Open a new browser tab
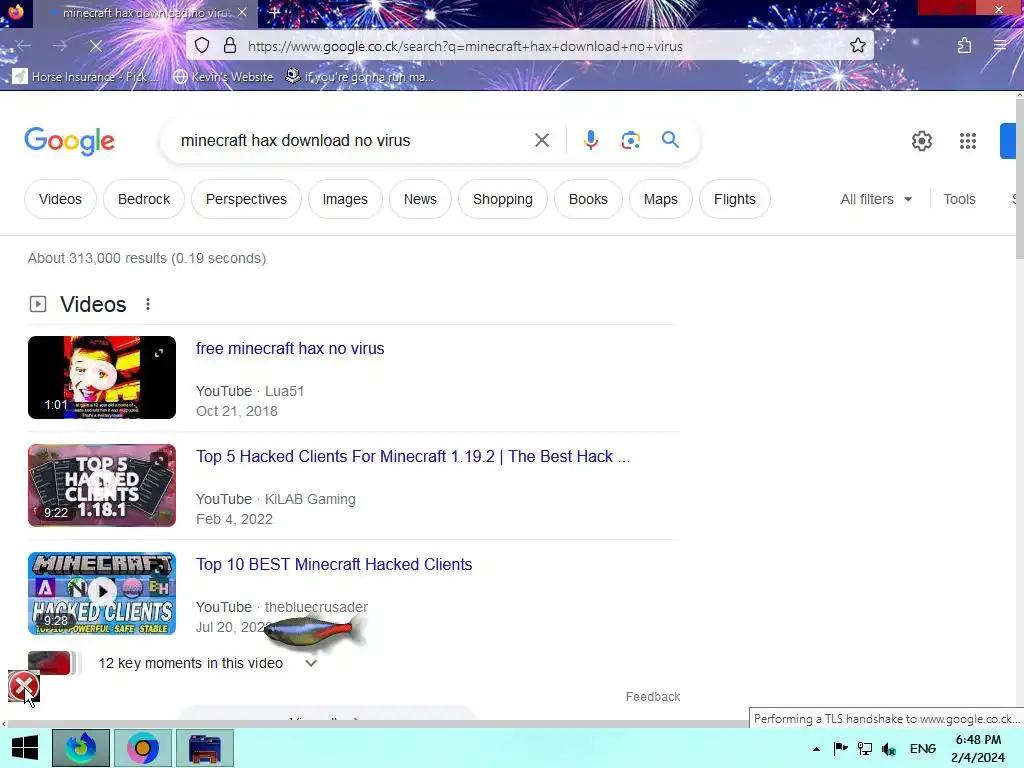Screen dimensions: 1024x768 [x=274, y=12]
